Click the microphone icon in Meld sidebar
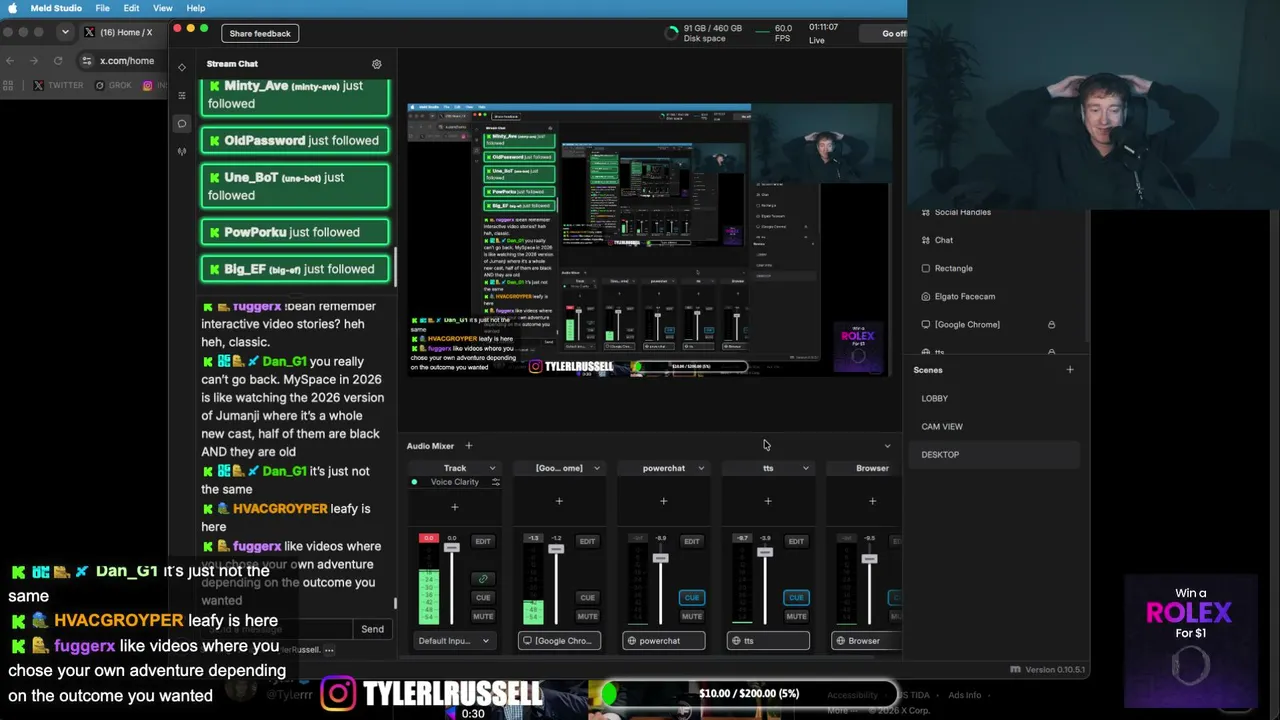This screenshot has height=720, width=1280. 182,152
